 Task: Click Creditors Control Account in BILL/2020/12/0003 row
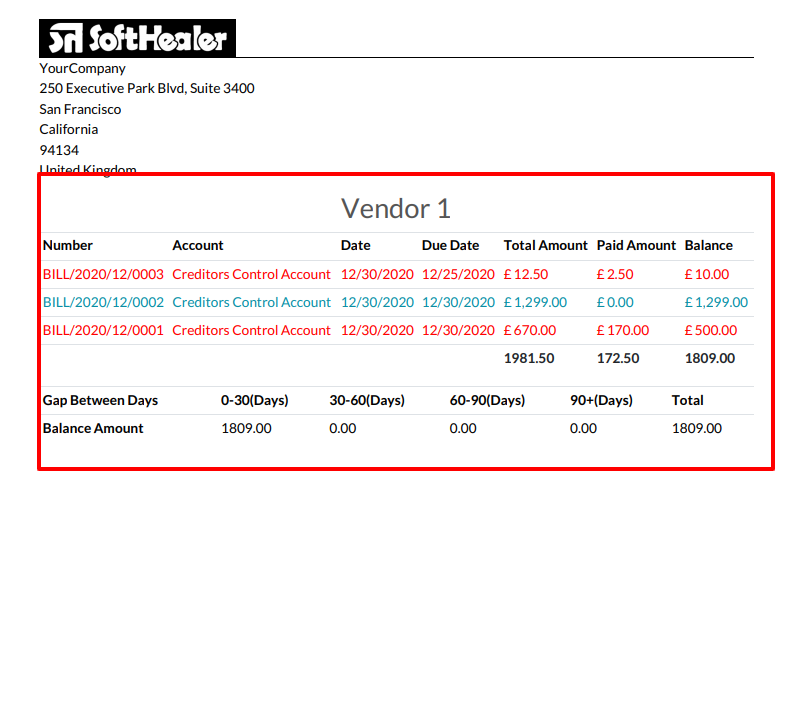pyautogui.click(x=251, y=274)
